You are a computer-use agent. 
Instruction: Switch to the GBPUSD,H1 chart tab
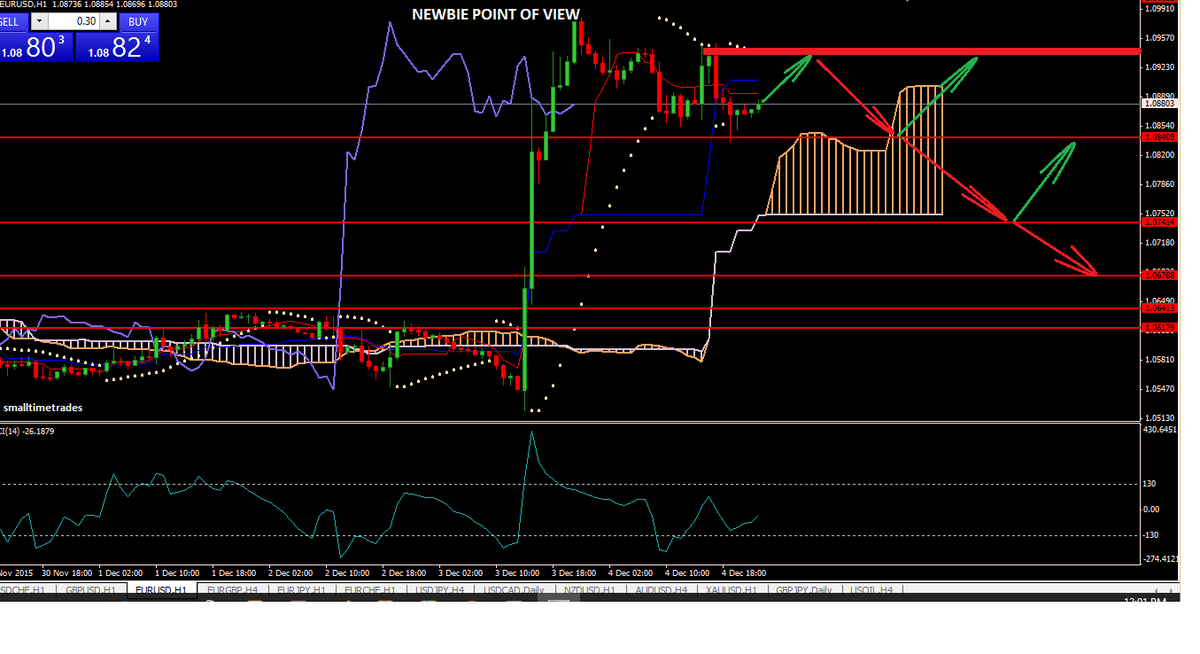[90, 590]
